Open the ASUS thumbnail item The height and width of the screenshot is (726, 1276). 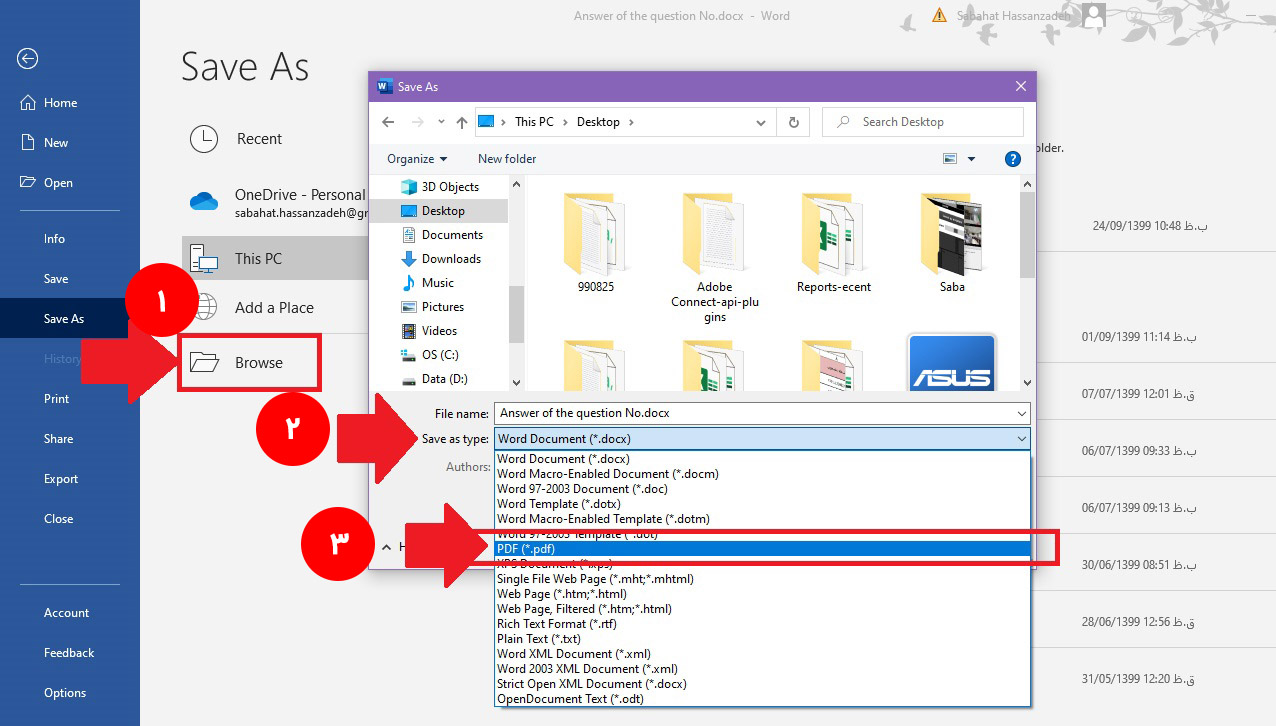point(951,362)
